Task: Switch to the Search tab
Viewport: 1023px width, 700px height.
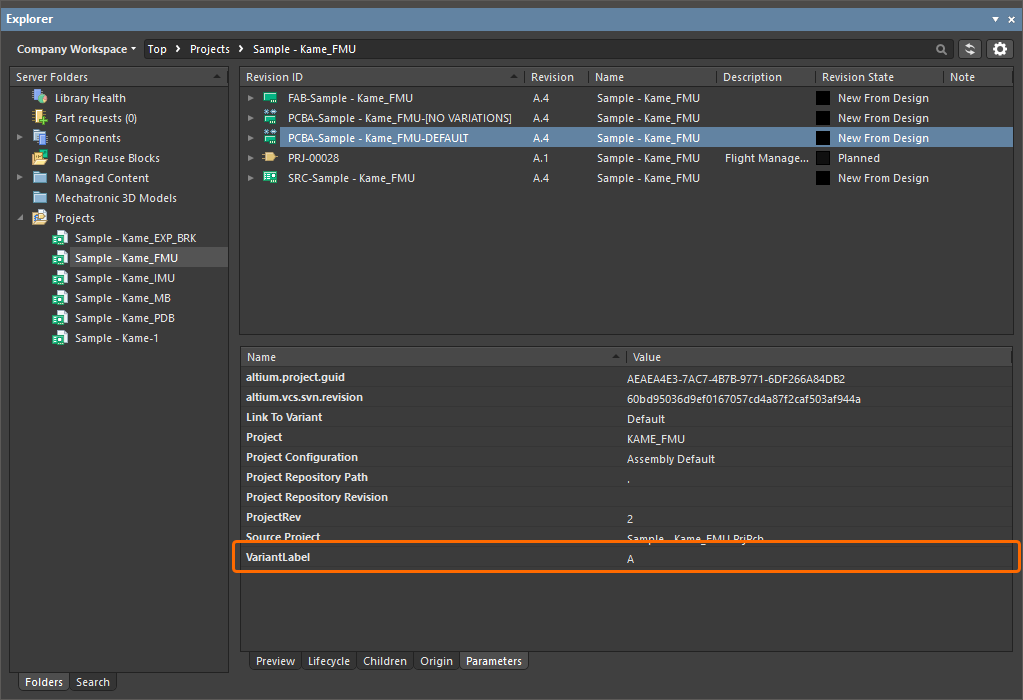Action: click(x=93, y=682)
